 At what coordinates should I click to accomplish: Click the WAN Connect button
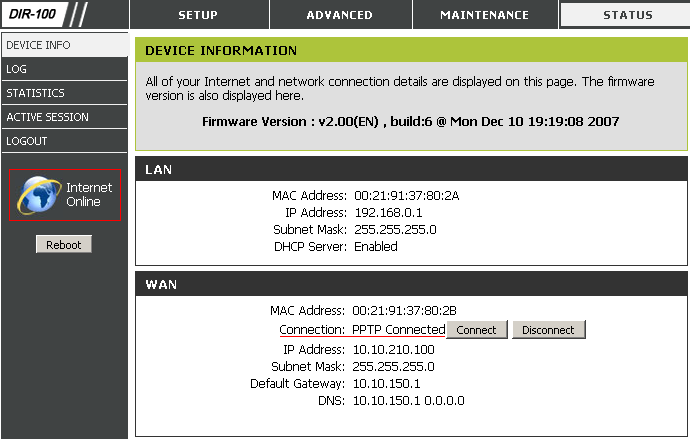[477, 330]
